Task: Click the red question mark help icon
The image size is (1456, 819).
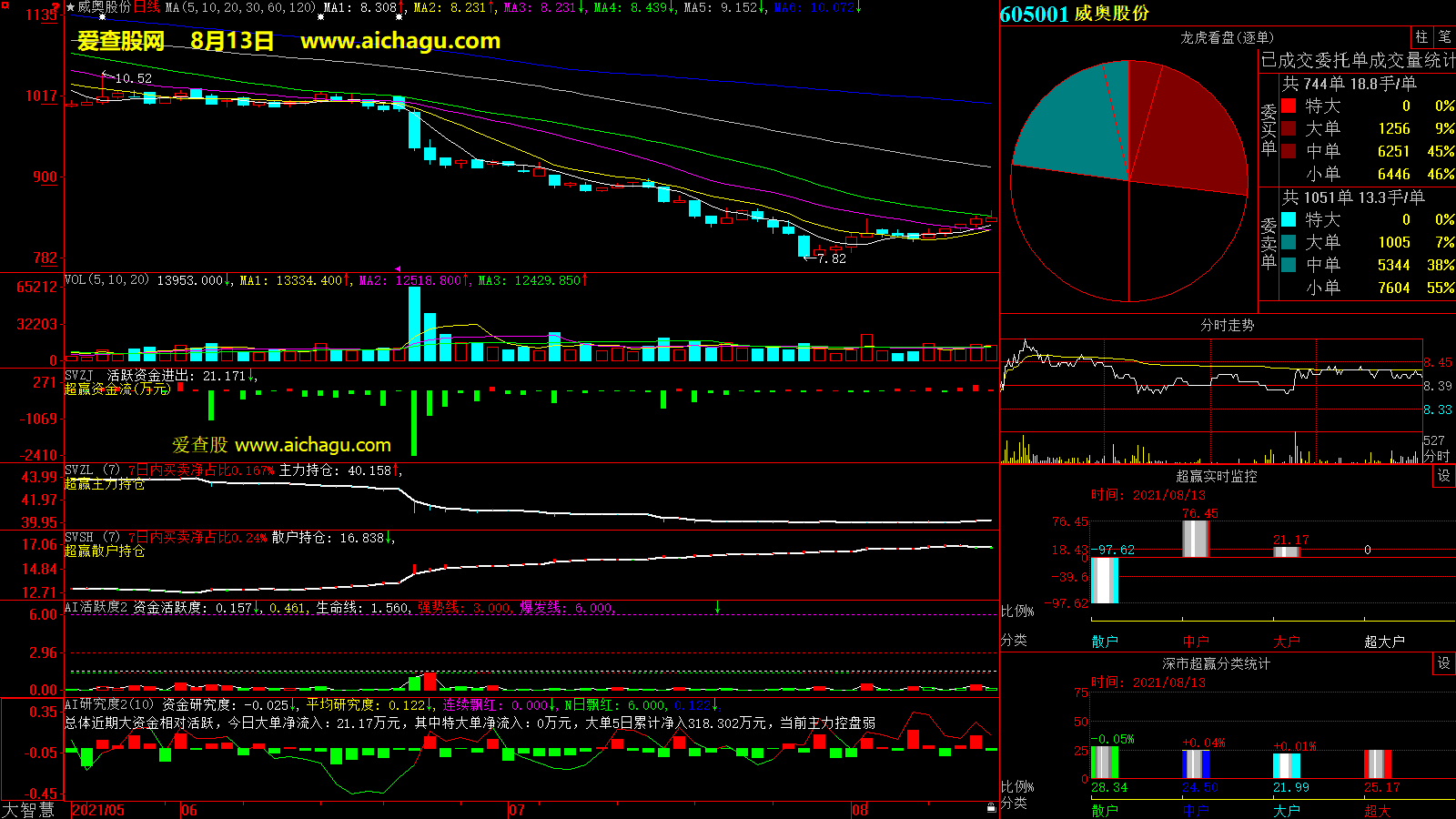Action: pyautogui.click(x=56, y=7)
